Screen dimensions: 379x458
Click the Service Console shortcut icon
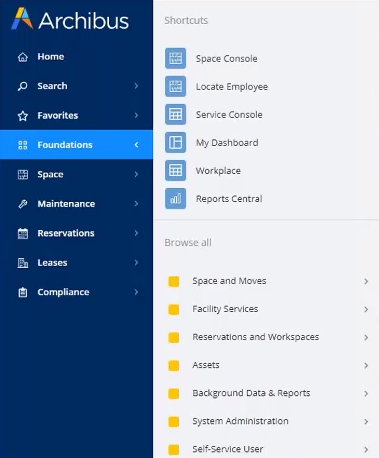(175, 114)
